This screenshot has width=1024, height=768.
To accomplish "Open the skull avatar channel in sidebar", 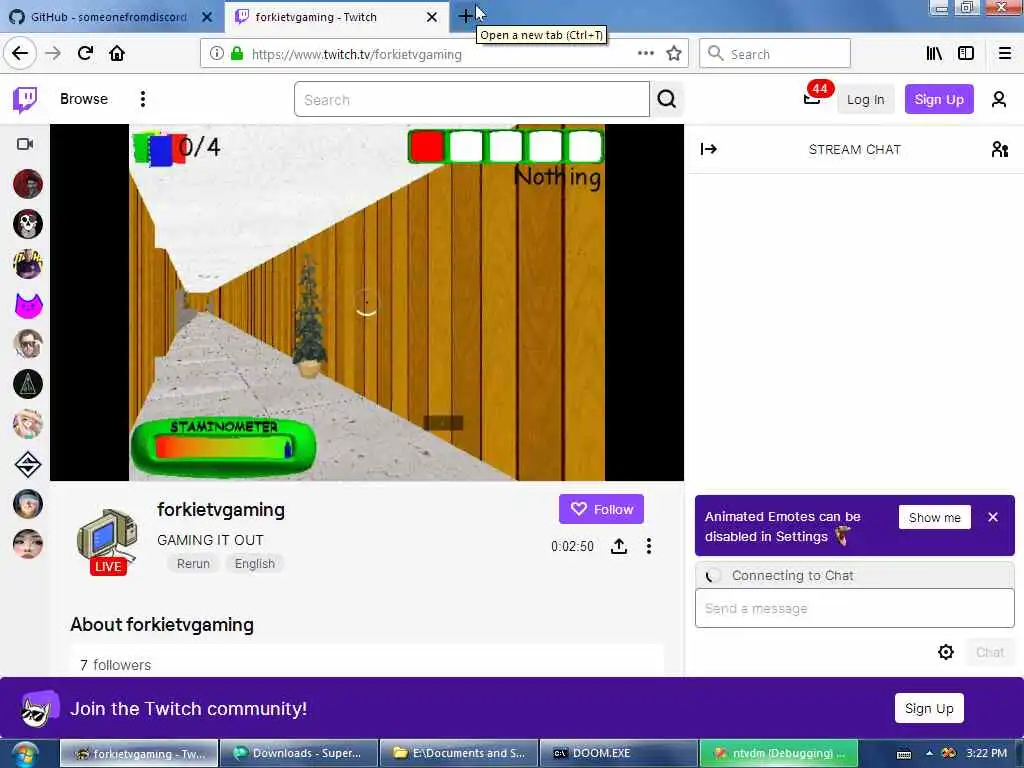I will tap(27, 224).
